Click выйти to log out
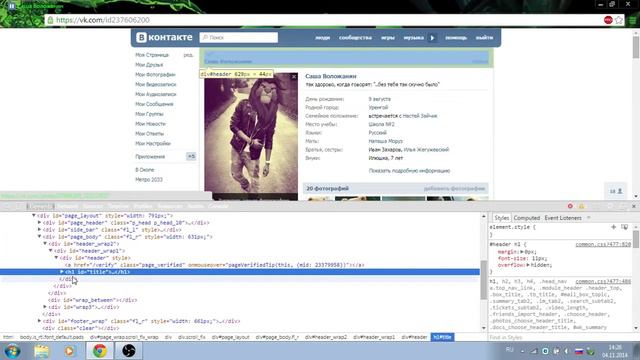The height and width of the screenshot is (360, 640). point(484,38)
